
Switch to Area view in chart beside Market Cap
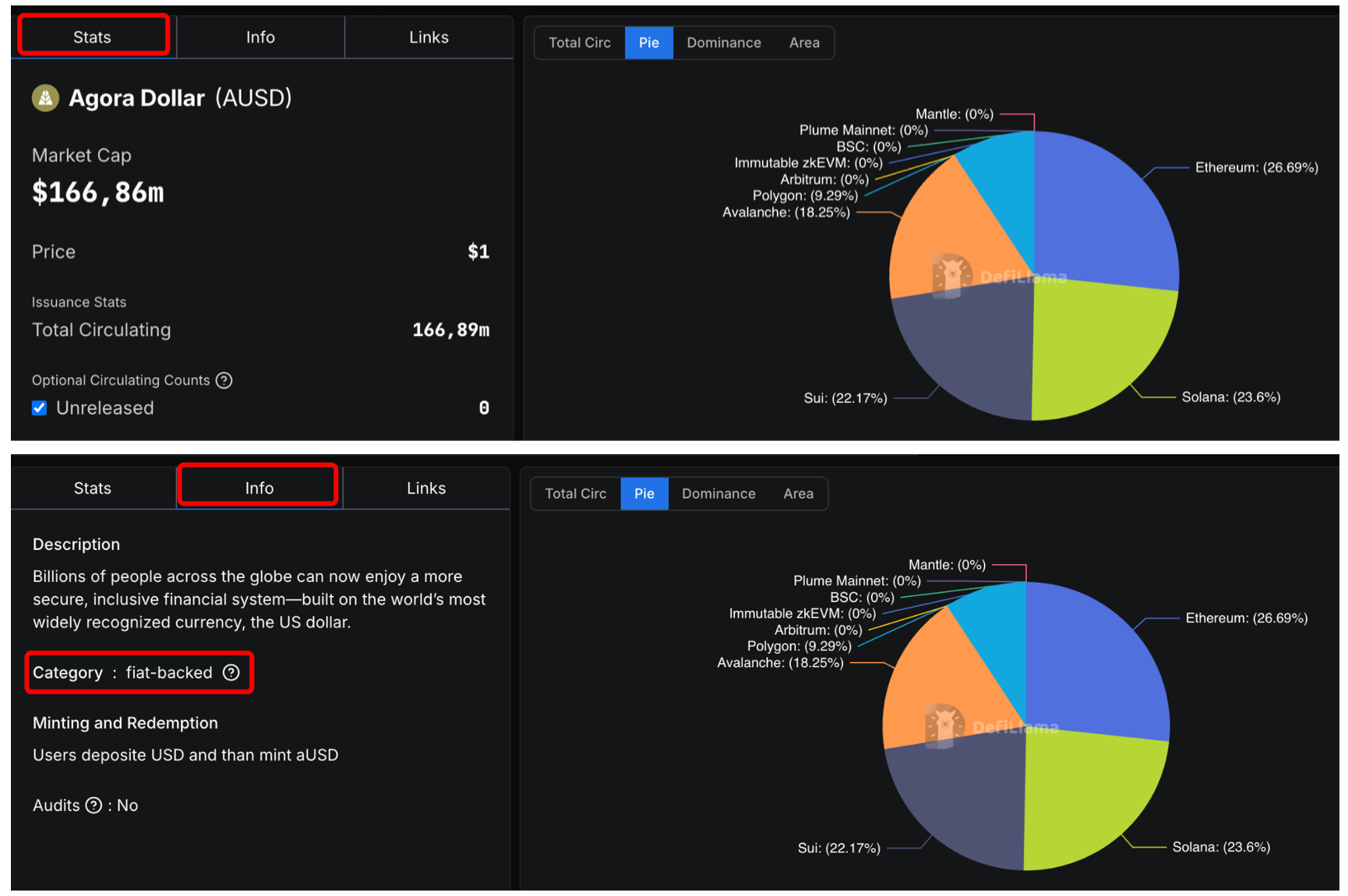(803, 43)
